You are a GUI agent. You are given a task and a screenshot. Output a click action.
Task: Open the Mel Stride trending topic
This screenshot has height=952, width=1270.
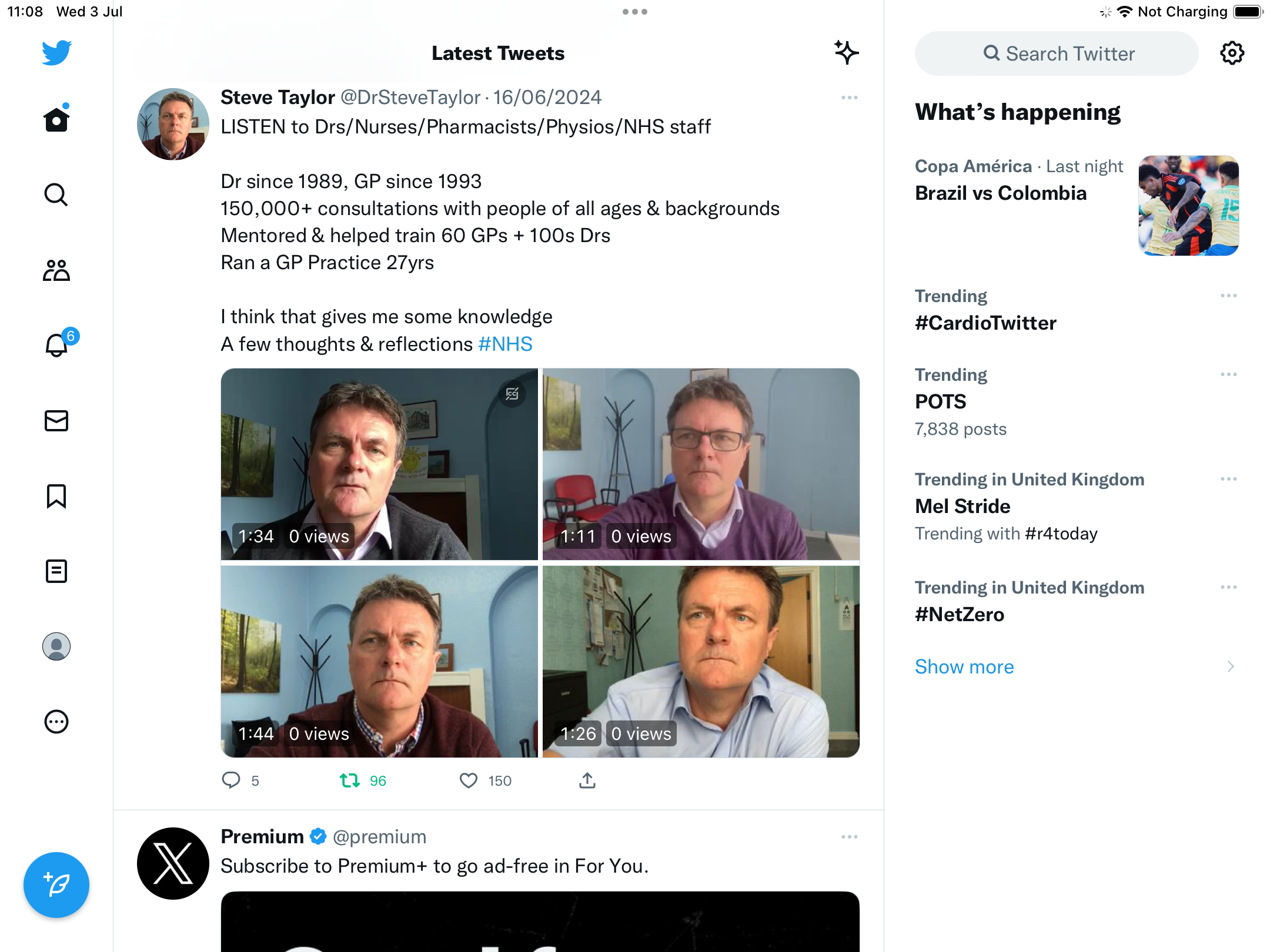(x=962, y=506)
